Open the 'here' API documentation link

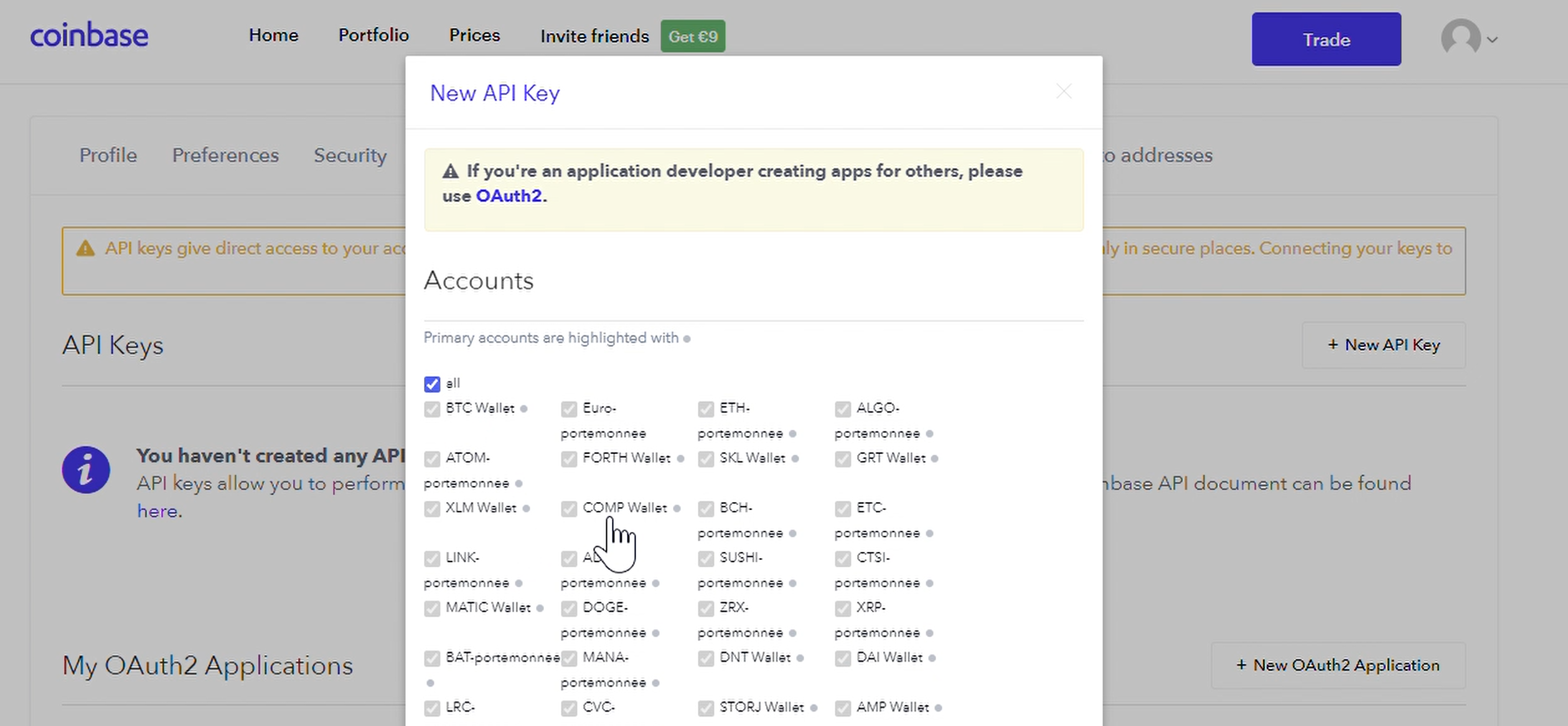pos(157,511)
